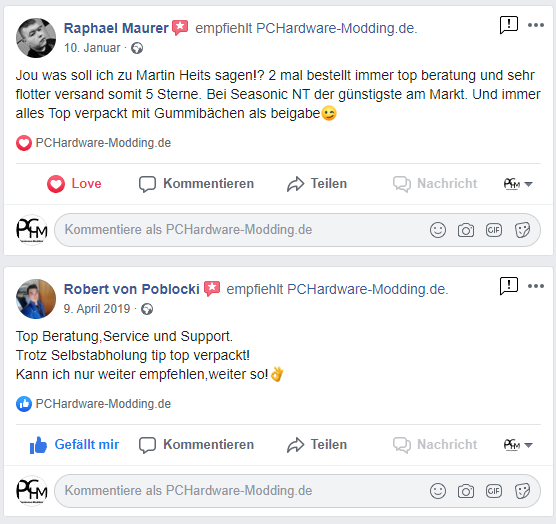The width and height of the screenshot is (556, 524).
Task: Click camera icon in Robert's comment box
Action: click(x=466, y=491)
